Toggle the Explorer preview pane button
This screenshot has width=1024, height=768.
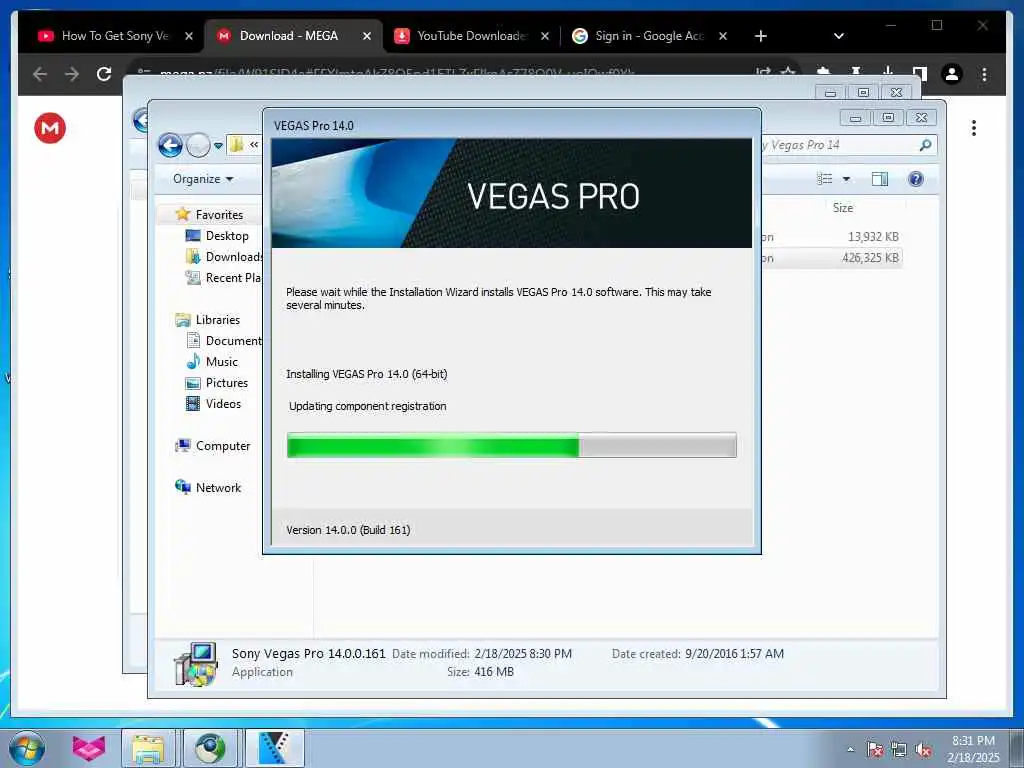pyautogui.click(x=880, y=179)
